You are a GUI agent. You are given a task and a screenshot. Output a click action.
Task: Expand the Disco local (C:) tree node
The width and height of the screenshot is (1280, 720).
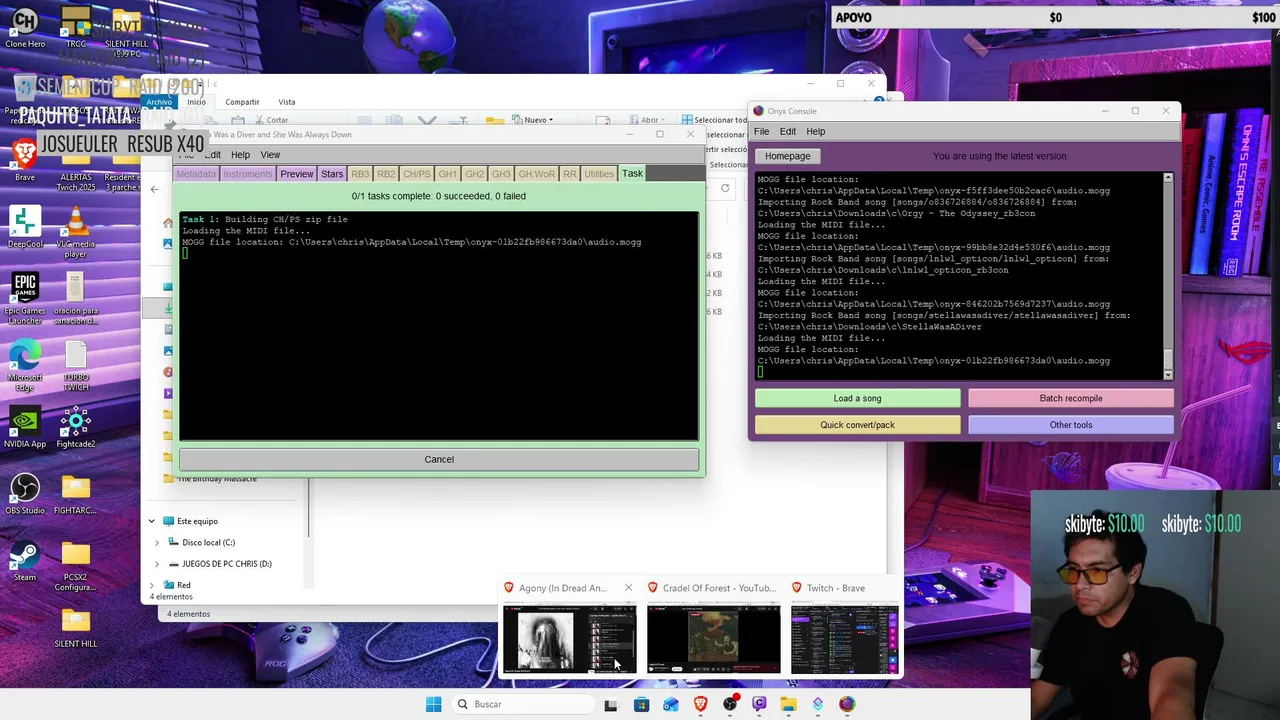click(157, 542)
